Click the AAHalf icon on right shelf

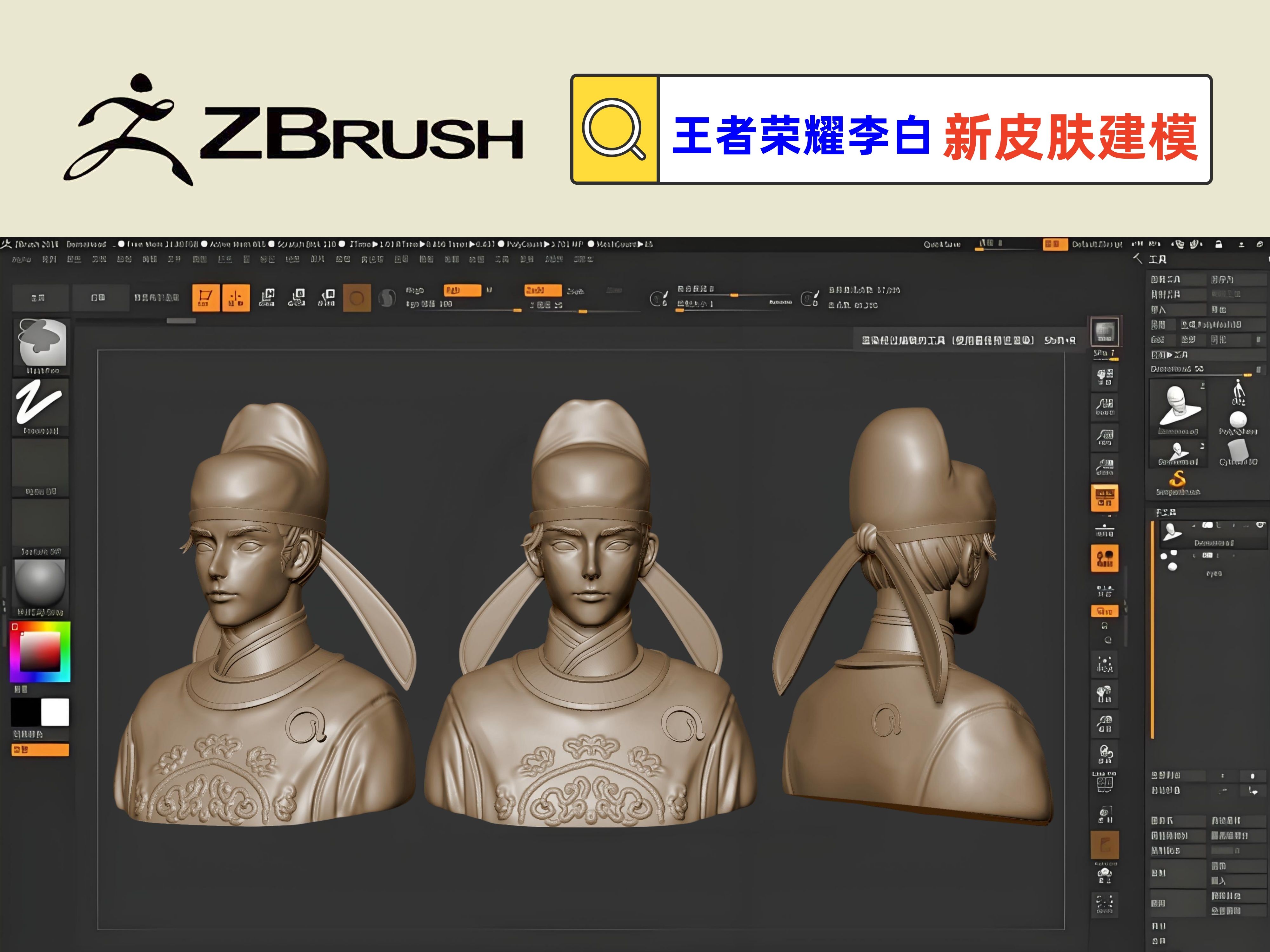(x=1105, y=468)
